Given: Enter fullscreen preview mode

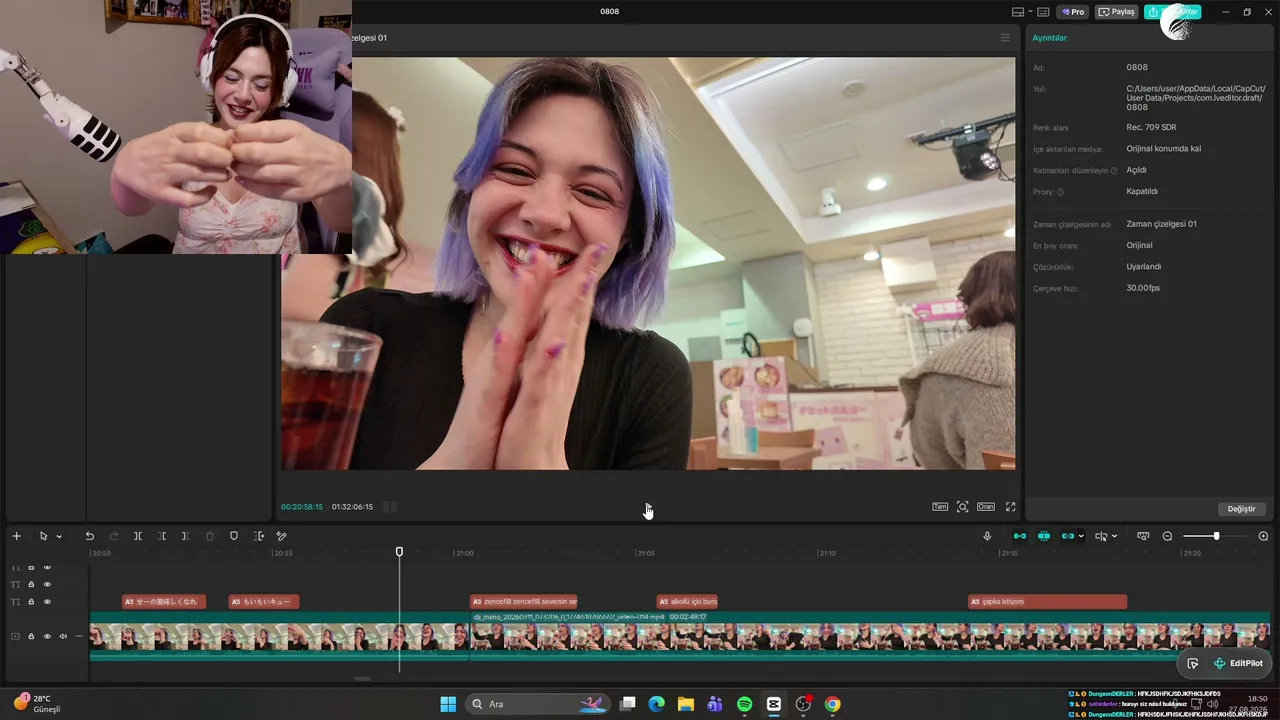Looking at the screenshot, I should coord(1010,507).
